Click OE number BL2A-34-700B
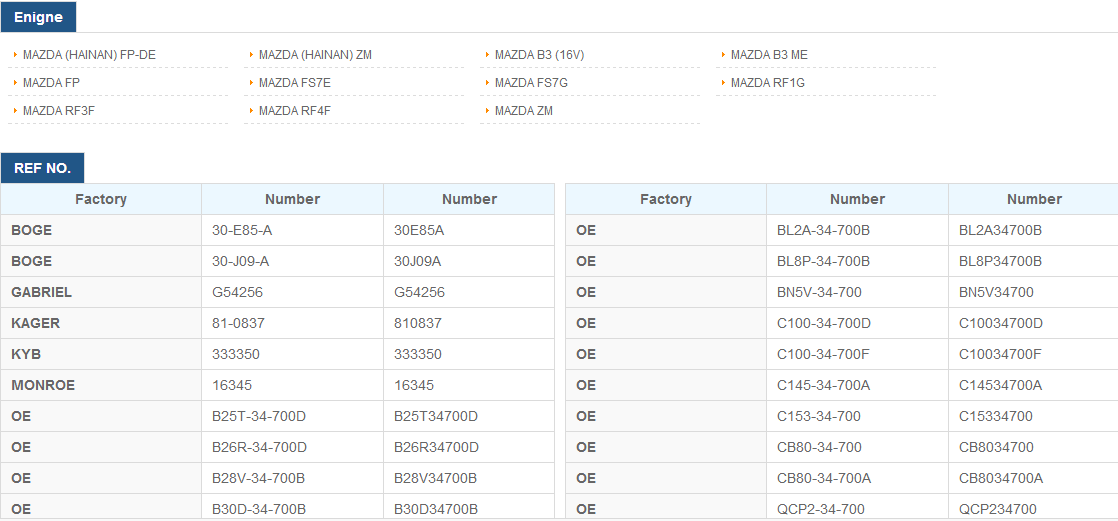This screenshot has width=1118, height=521. 824,230
